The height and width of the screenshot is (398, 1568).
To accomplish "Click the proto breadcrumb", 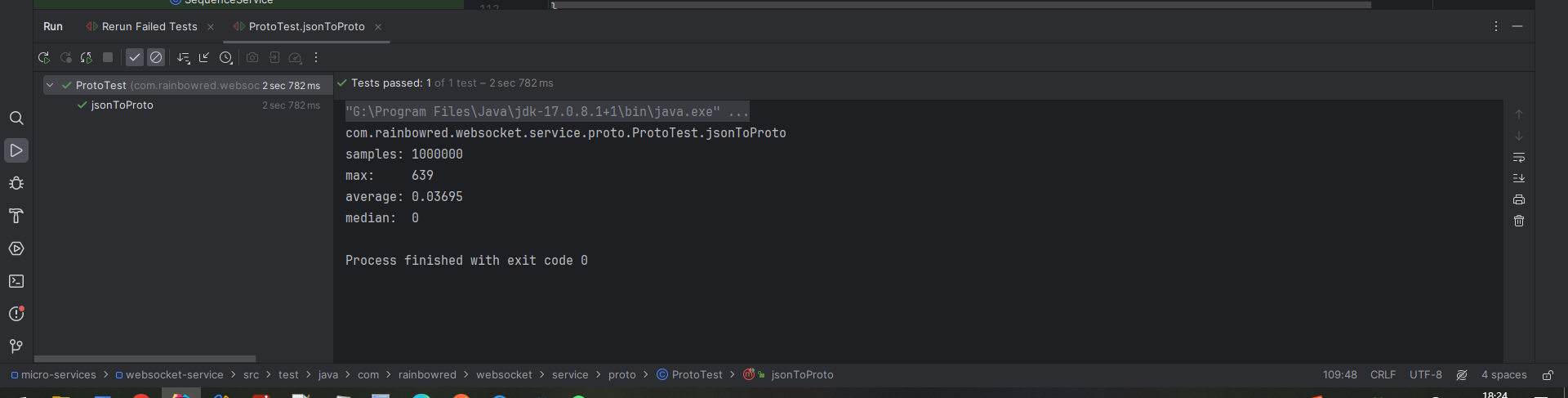I will click(621, 375).
